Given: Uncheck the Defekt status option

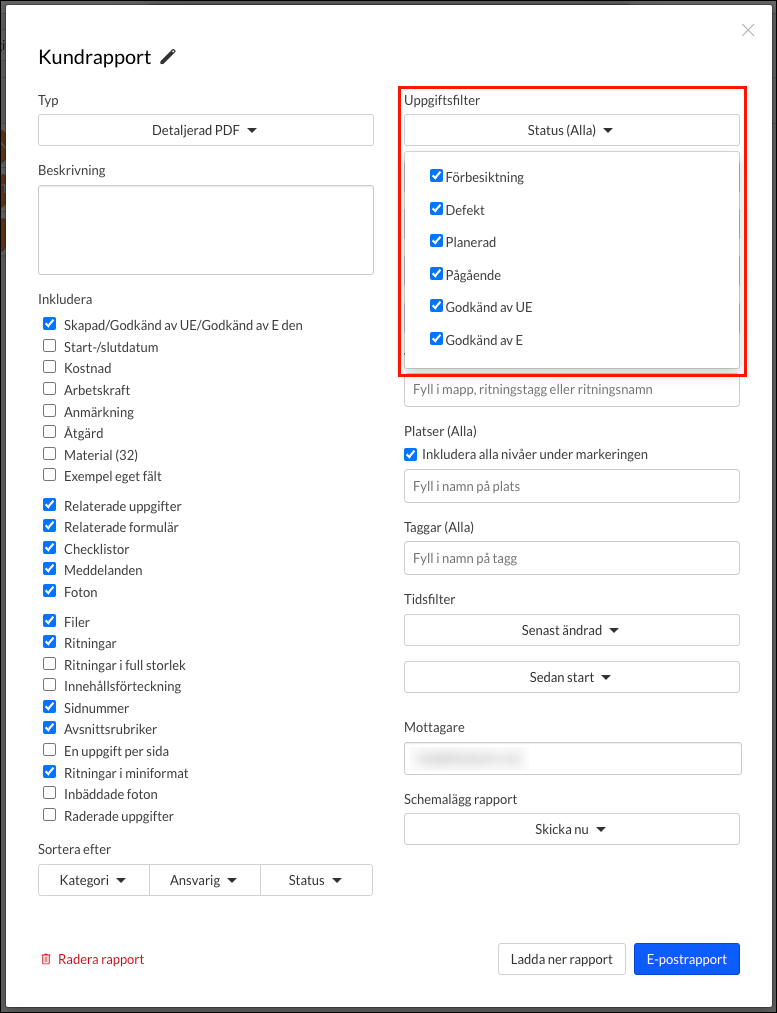Looking at the screenshot, I should coord(436,209).
